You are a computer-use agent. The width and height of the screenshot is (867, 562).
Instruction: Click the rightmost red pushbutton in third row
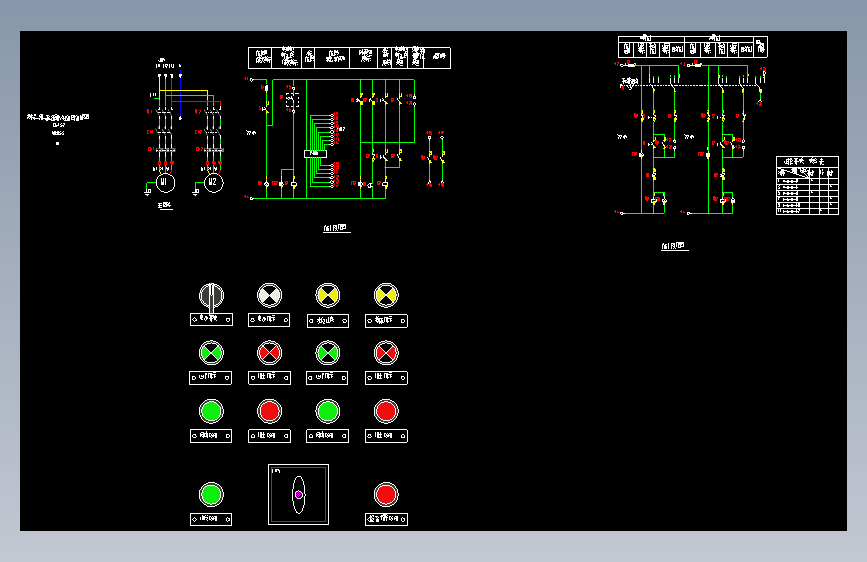[x=386, y=412]
